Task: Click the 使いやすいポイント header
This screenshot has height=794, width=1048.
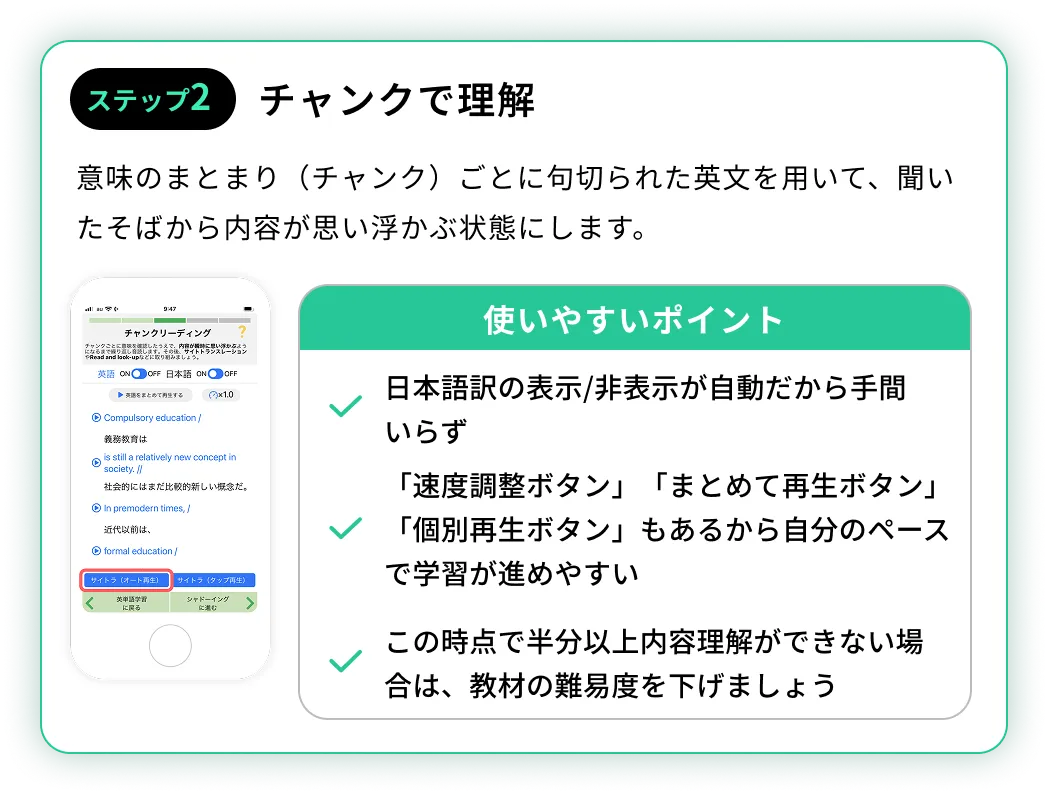Action: coord(634,319)
